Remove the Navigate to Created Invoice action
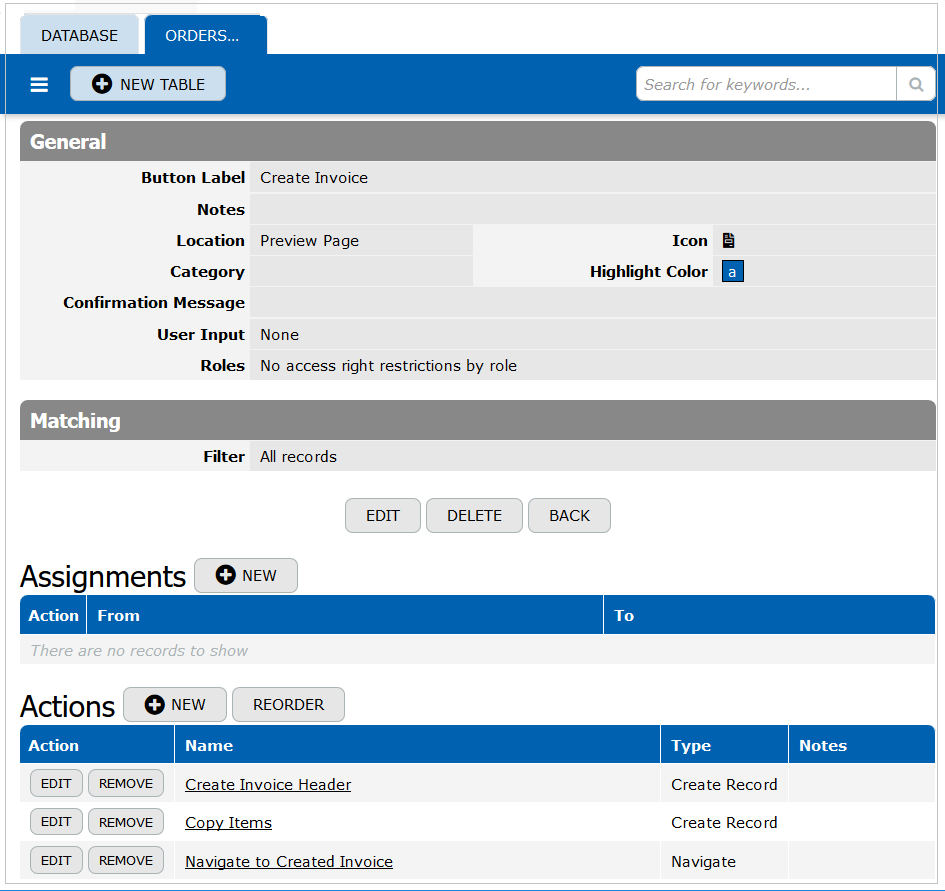The image size is (945, 891). click(x=126, y=860)
